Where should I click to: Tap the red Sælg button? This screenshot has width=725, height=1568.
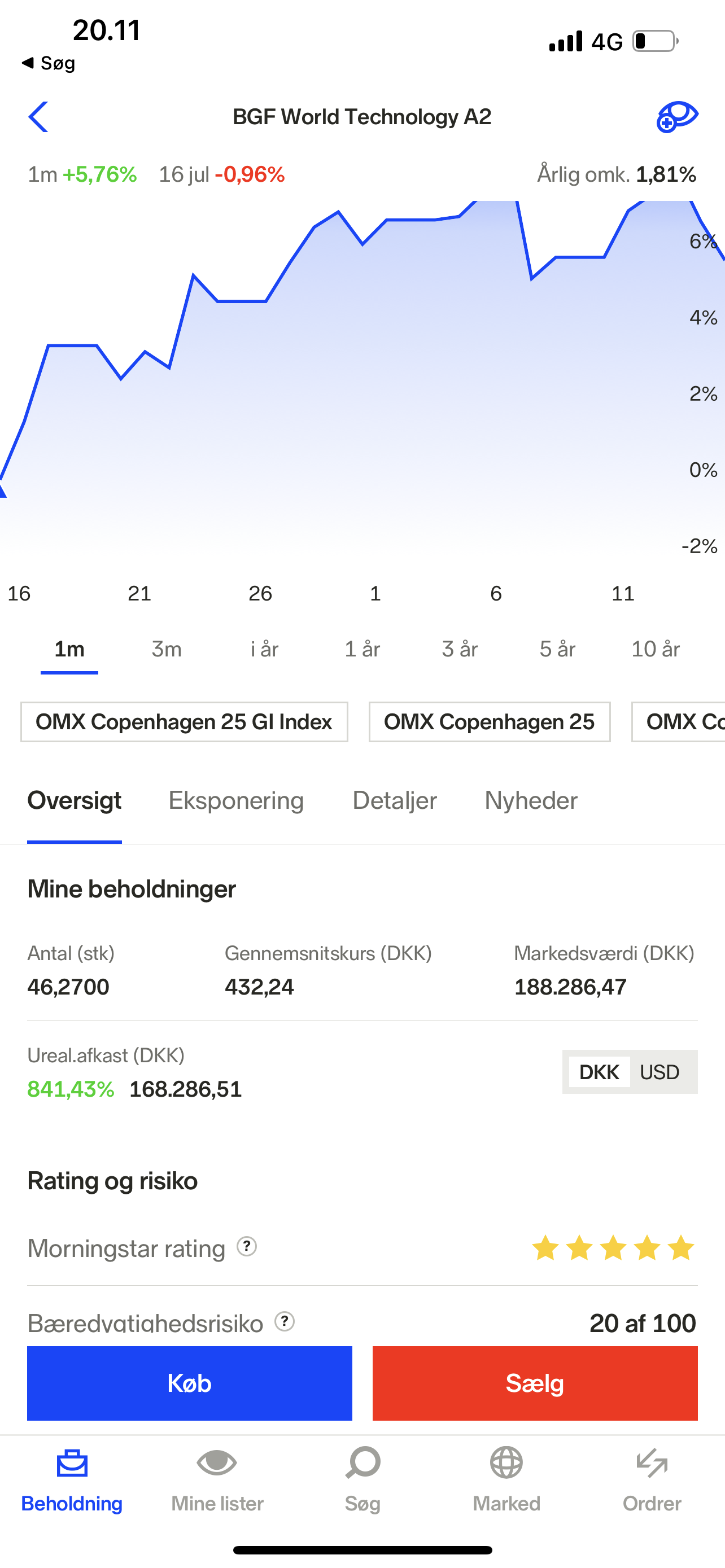[x=535, y=1383]
